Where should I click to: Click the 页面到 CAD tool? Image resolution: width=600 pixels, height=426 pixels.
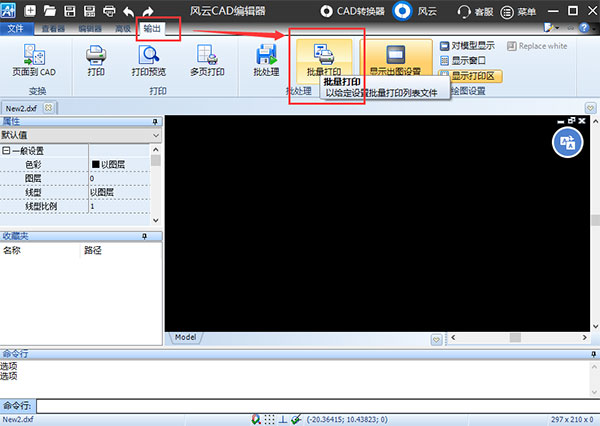click(x=34, y=60)
